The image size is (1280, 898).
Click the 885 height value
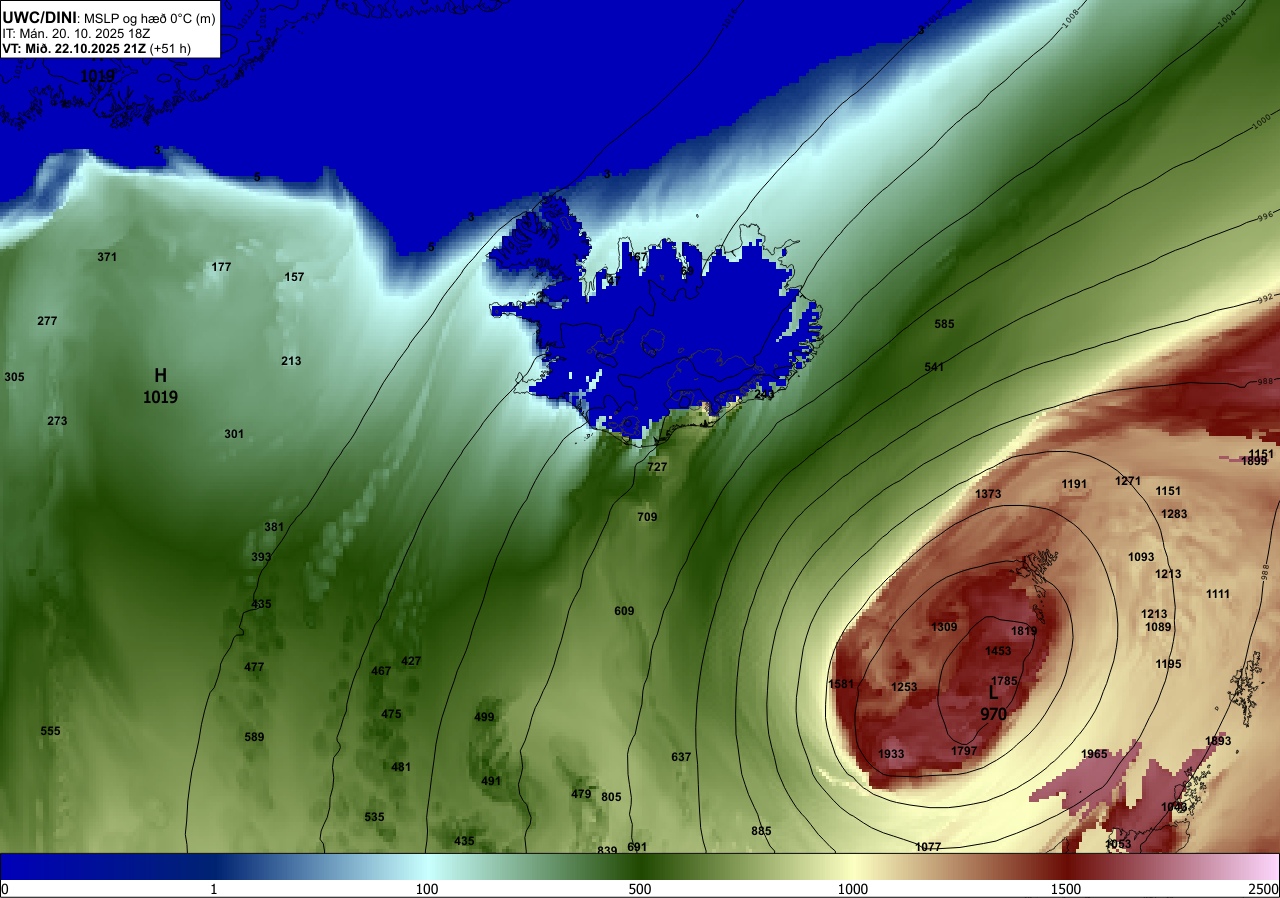pyautogui.click(x=761, y=831)
